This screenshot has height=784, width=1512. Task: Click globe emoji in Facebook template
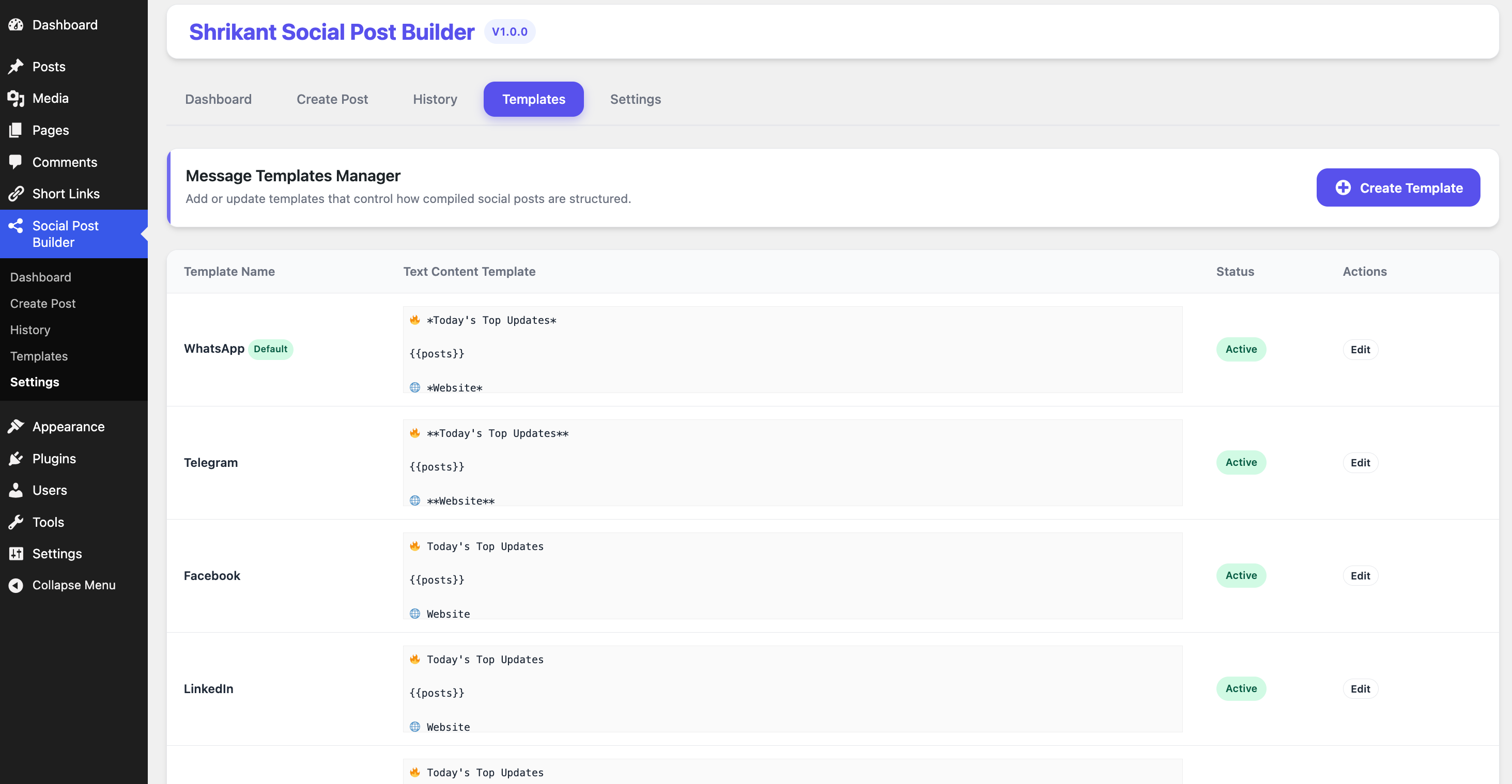(415, 614)
